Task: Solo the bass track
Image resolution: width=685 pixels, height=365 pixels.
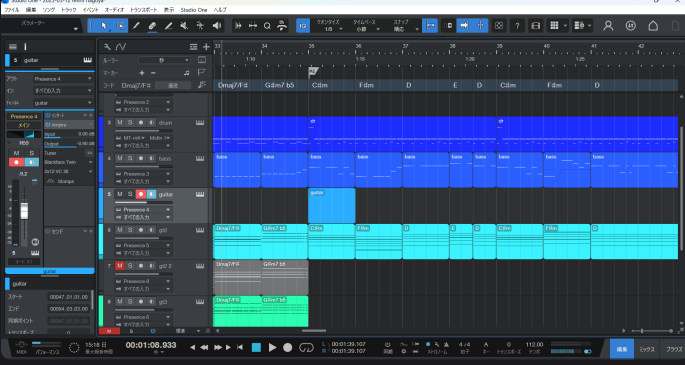Action: [130, 158]
